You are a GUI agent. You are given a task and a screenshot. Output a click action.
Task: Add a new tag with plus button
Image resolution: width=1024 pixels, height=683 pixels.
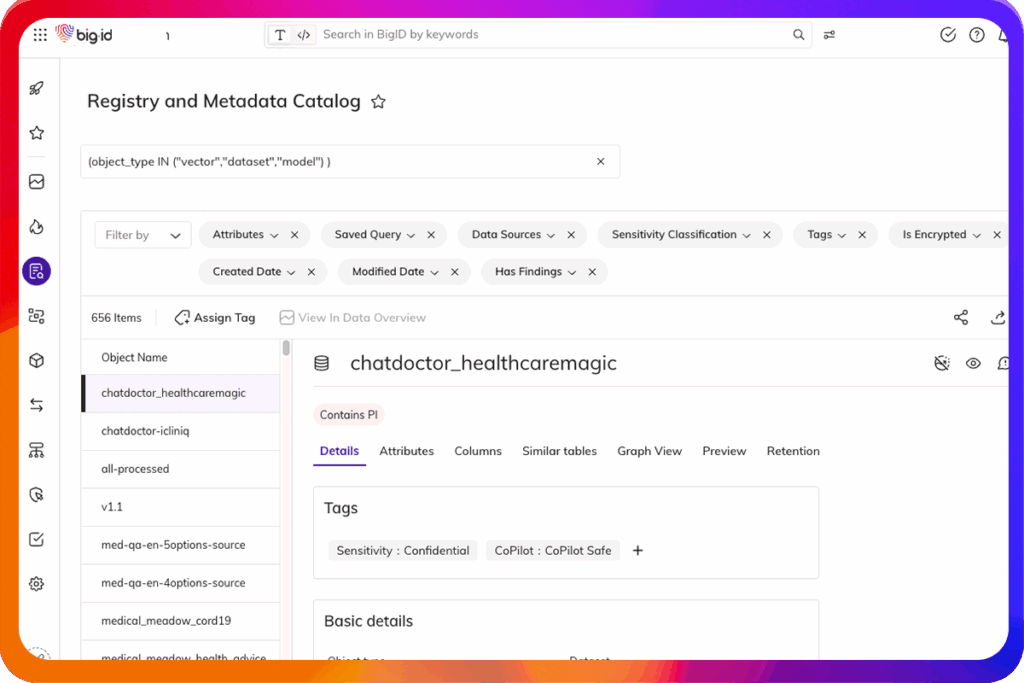638,551
